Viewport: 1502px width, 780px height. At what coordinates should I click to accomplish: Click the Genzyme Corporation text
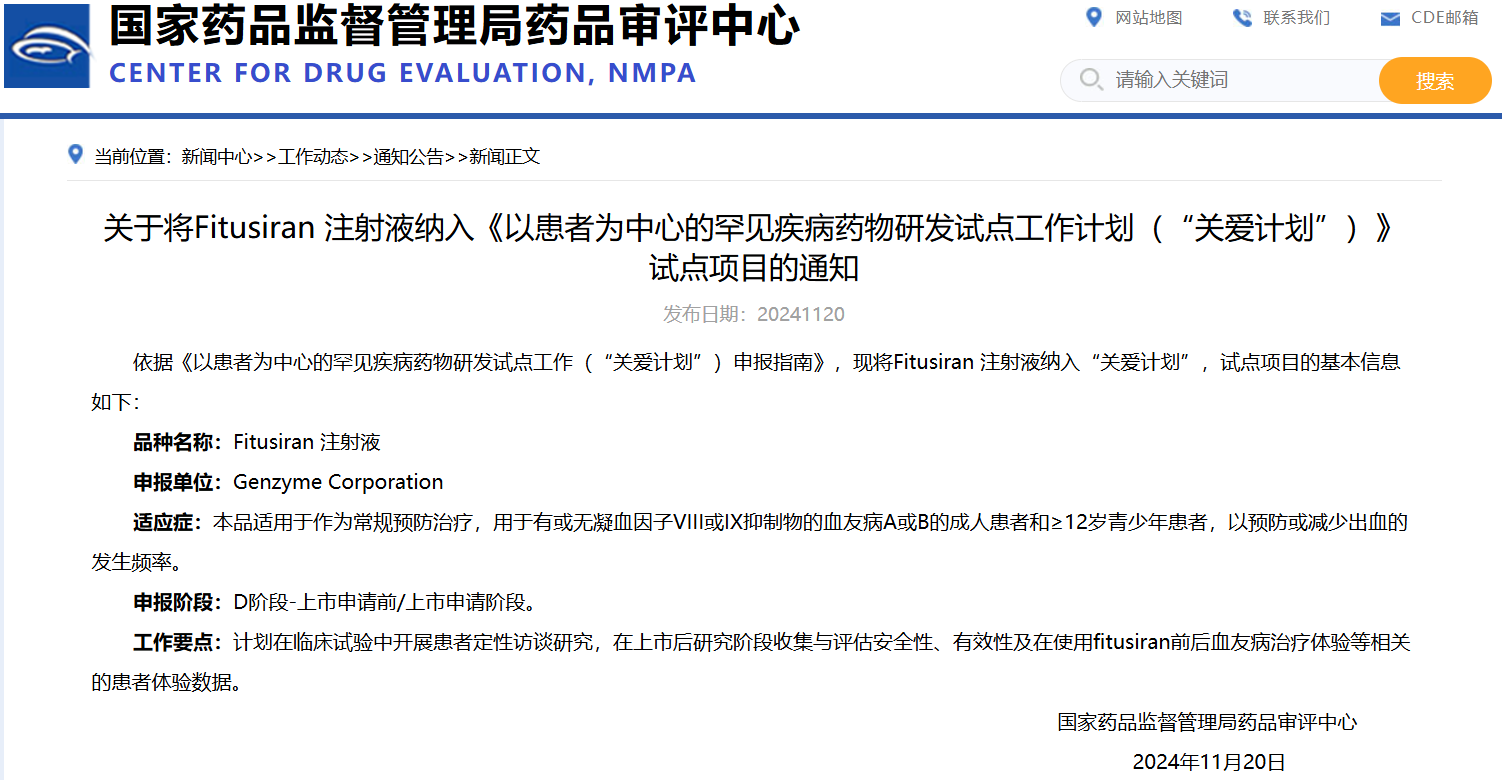tap(338, 482)
